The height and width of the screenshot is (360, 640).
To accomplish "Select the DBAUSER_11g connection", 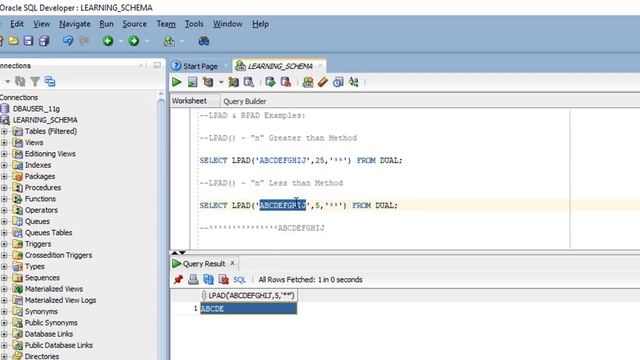I will [36, 109].
